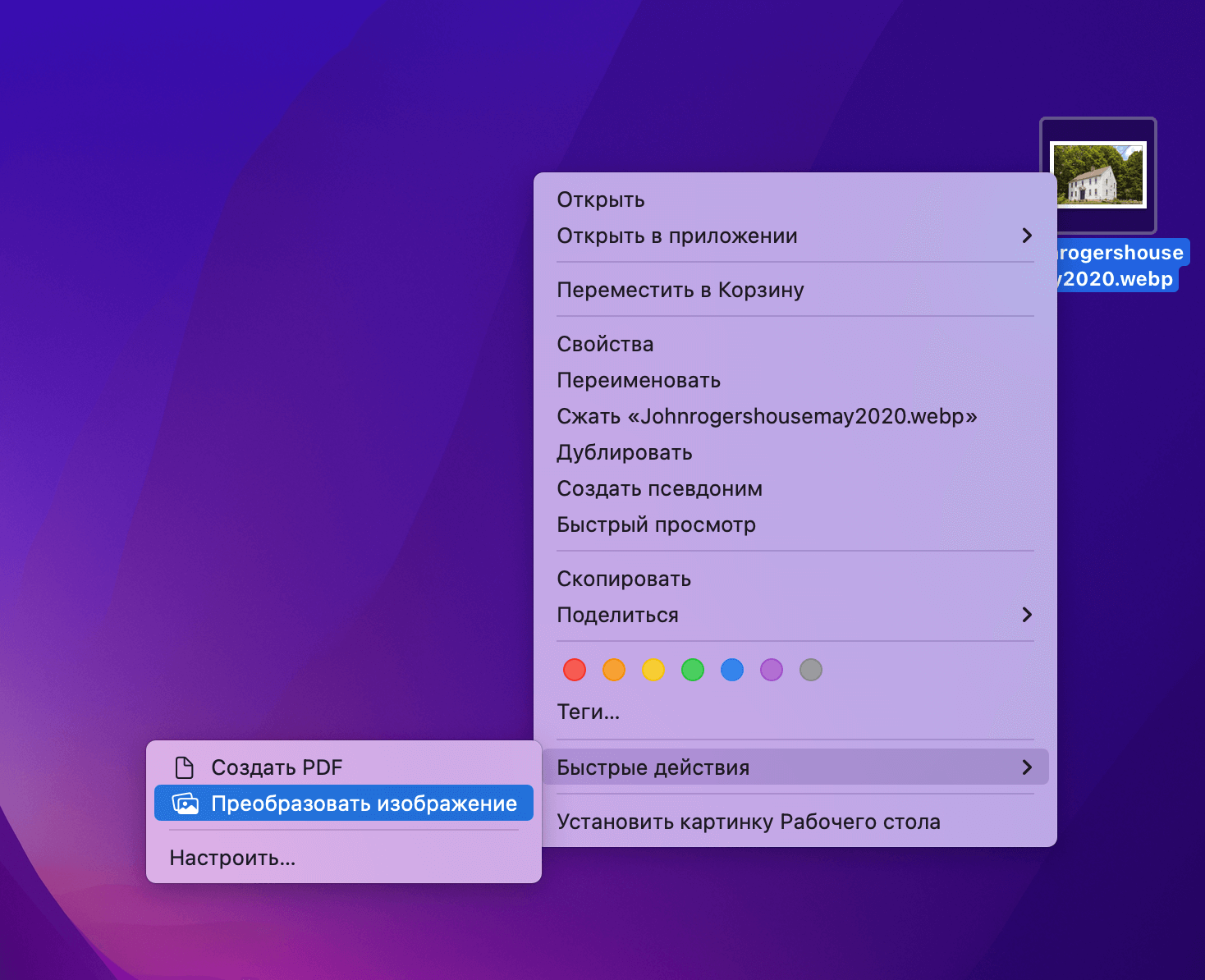Viewport: 1205px width, 980px height.
Task: Expand the 'Поделиться' submenu arrow
Action: 1026,615
